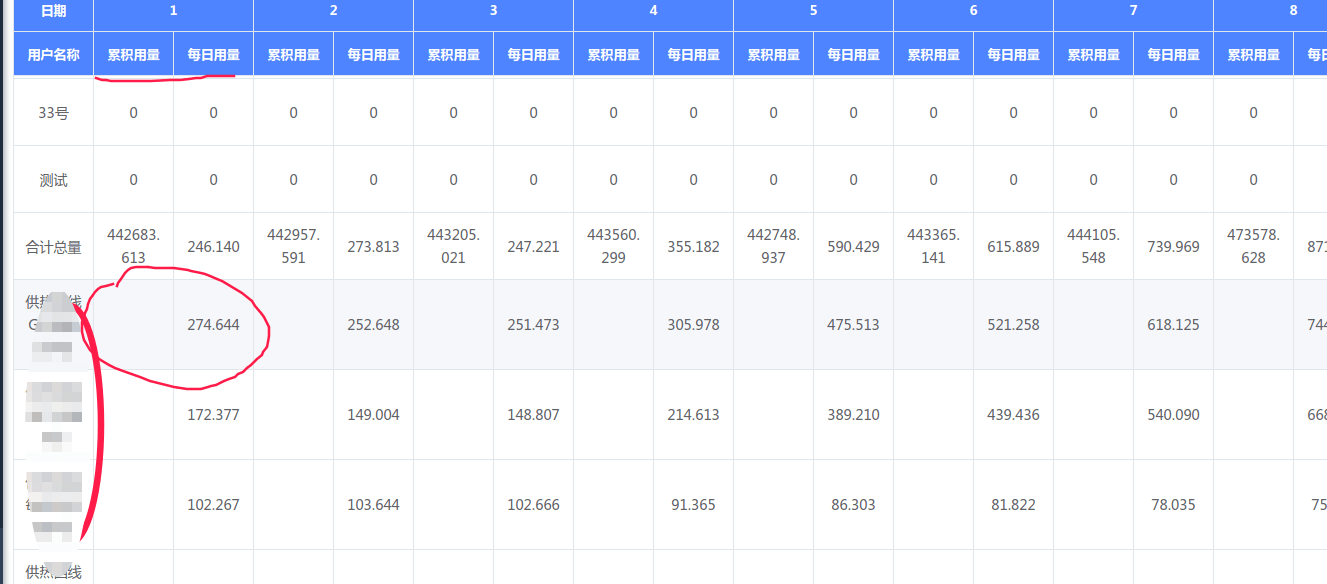Click the 355.182 daily total cell
The width and height of the screenshot is (1327, 584).
[693, 247]
